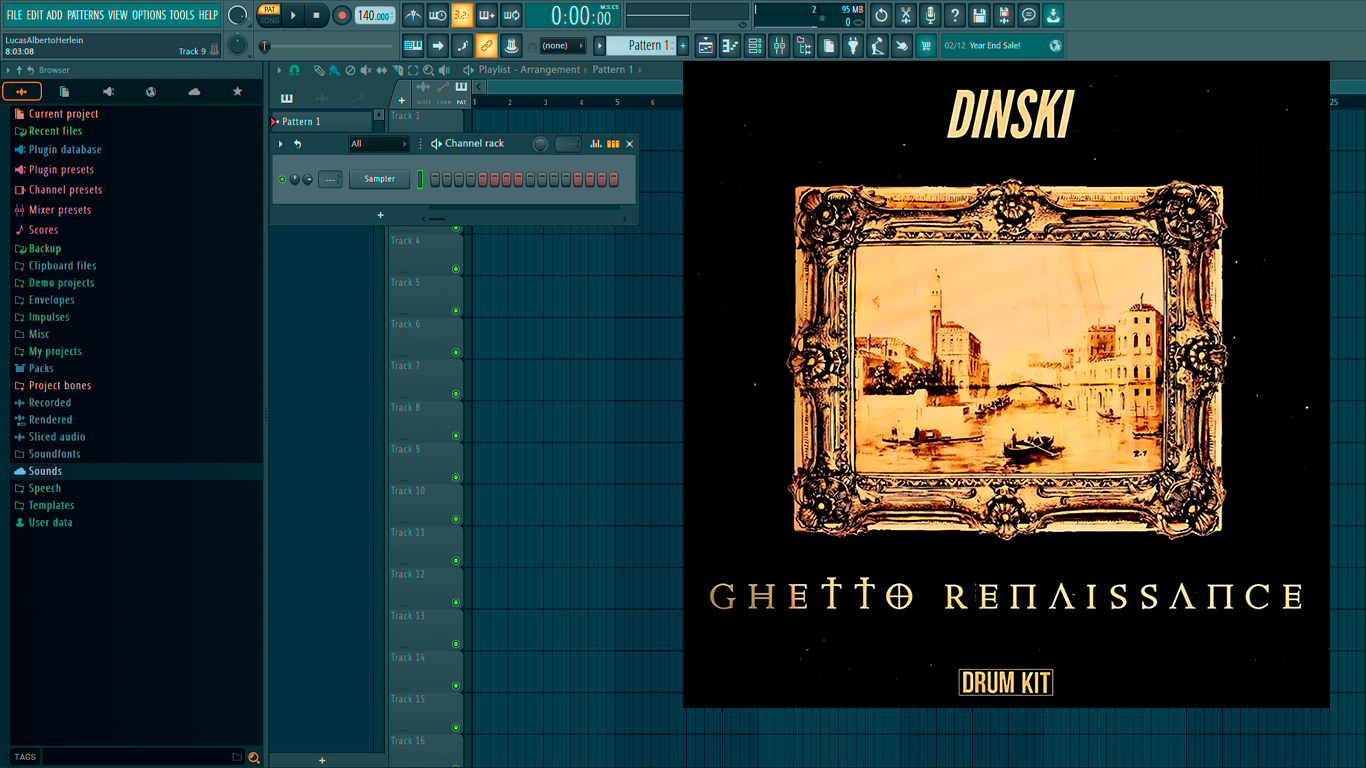Open the ADD menu
1366x768 pixels.
54,15
